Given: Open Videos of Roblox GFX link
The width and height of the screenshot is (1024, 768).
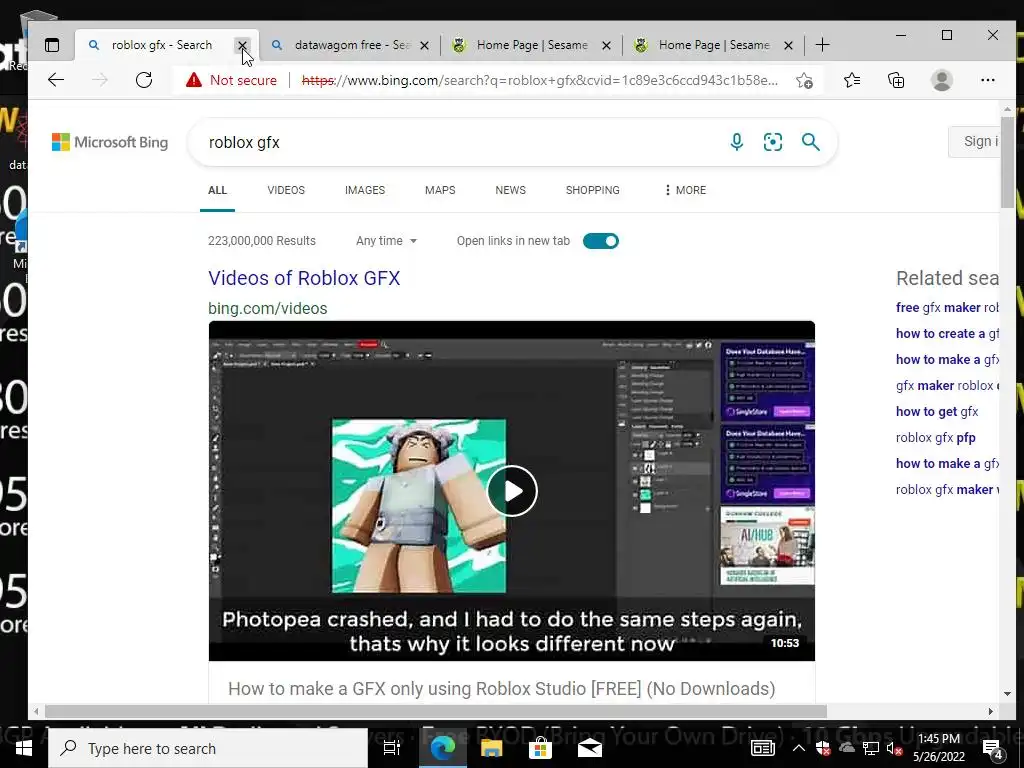Looking at the screenshot, I should (x=304, y=278).
